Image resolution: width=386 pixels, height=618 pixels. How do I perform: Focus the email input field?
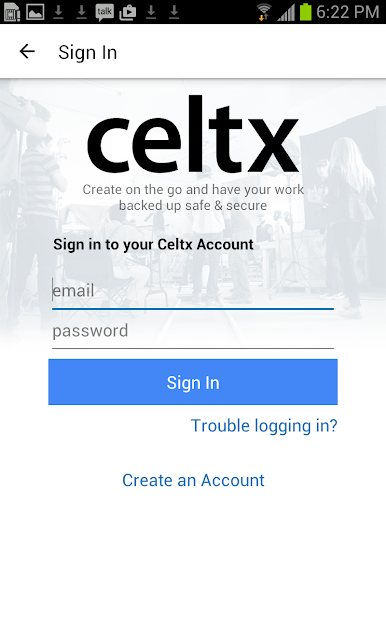193,292
